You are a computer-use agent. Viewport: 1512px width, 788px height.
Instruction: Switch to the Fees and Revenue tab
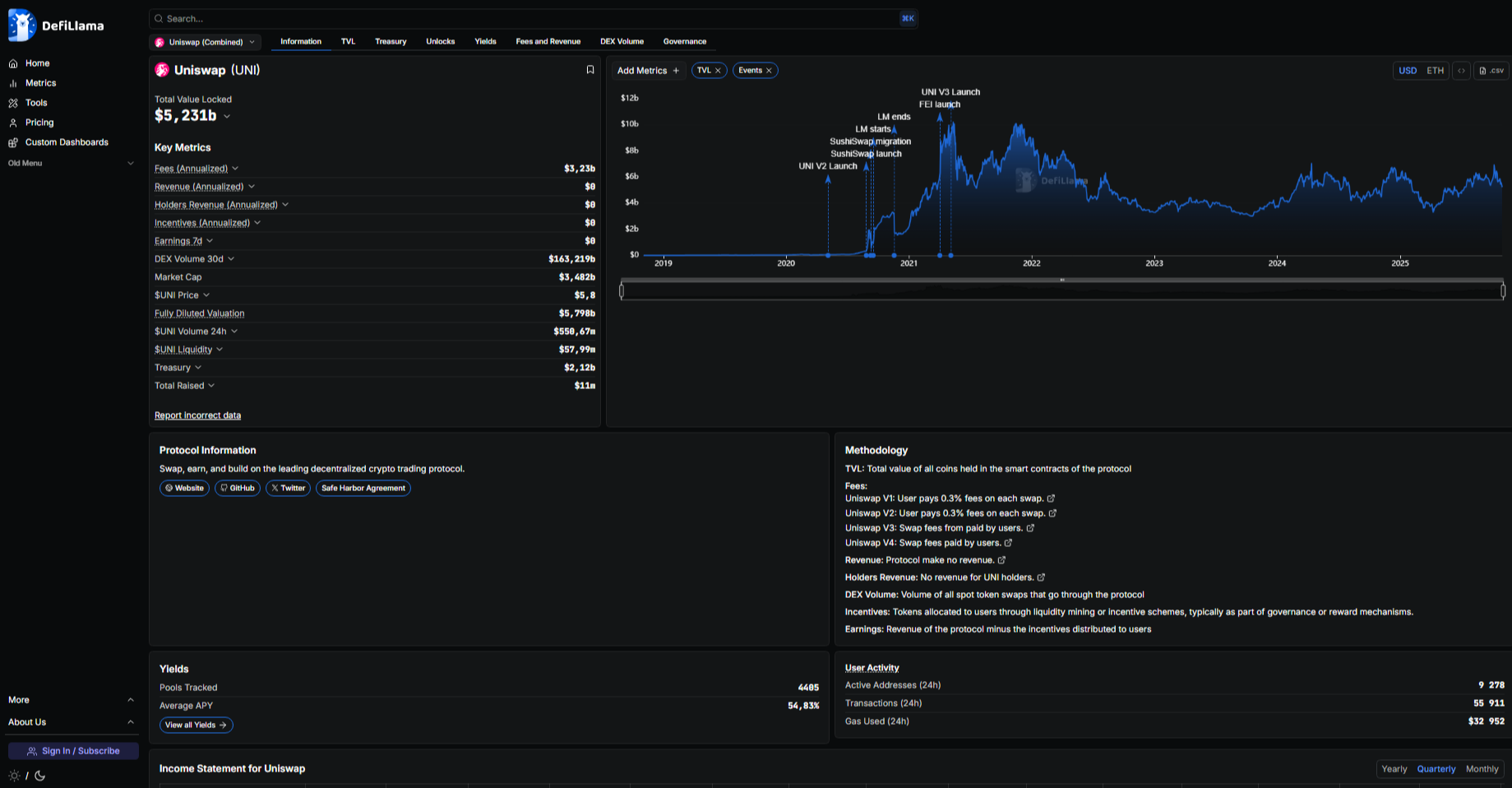[548, 41]
